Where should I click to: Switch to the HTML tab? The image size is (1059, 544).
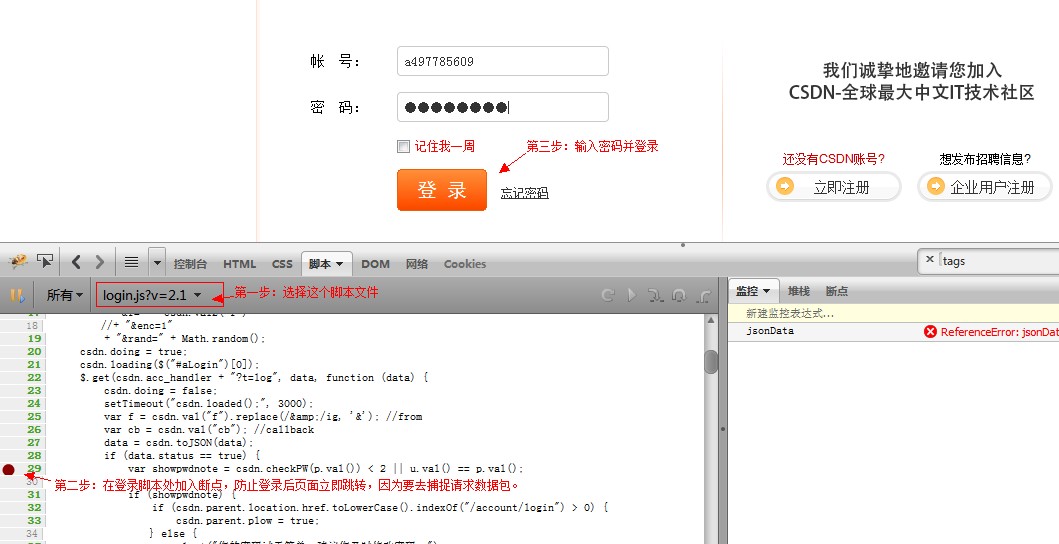239,264
